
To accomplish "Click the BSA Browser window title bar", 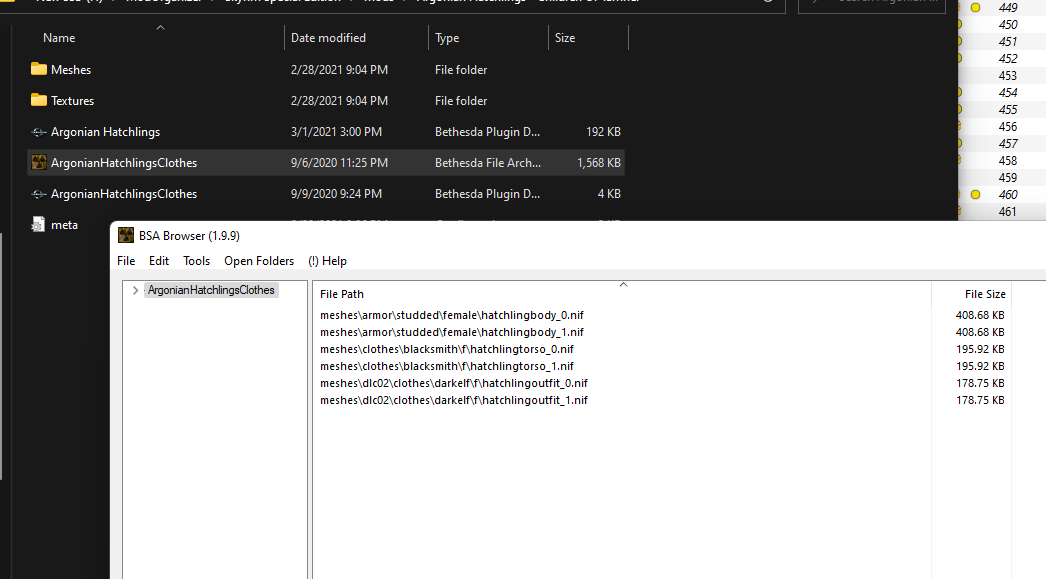I will 578,235.
